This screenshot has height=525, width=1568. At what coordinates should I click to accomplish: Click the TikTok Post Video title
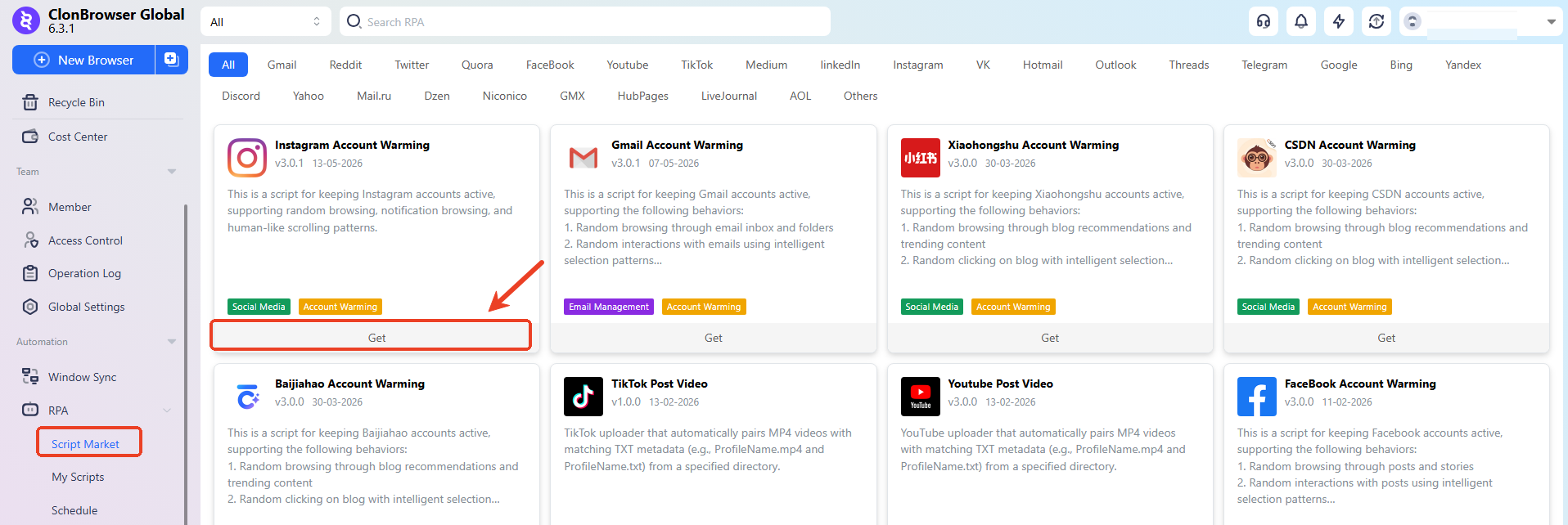click(x=660, y=384)
